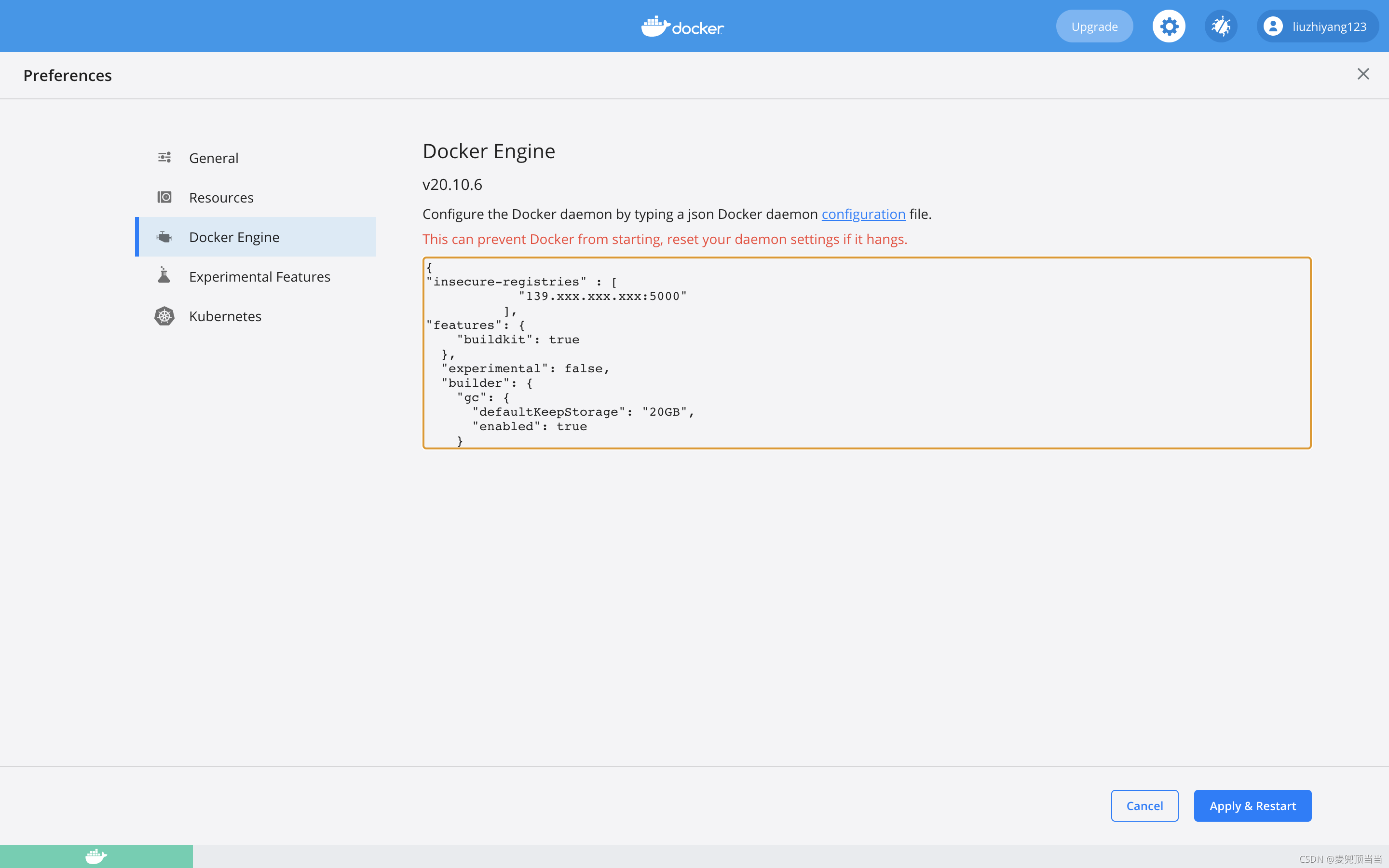Click the Docker Engine heading
The width and height of the screenshot is (1389, 868).
(x=489, y=151)
